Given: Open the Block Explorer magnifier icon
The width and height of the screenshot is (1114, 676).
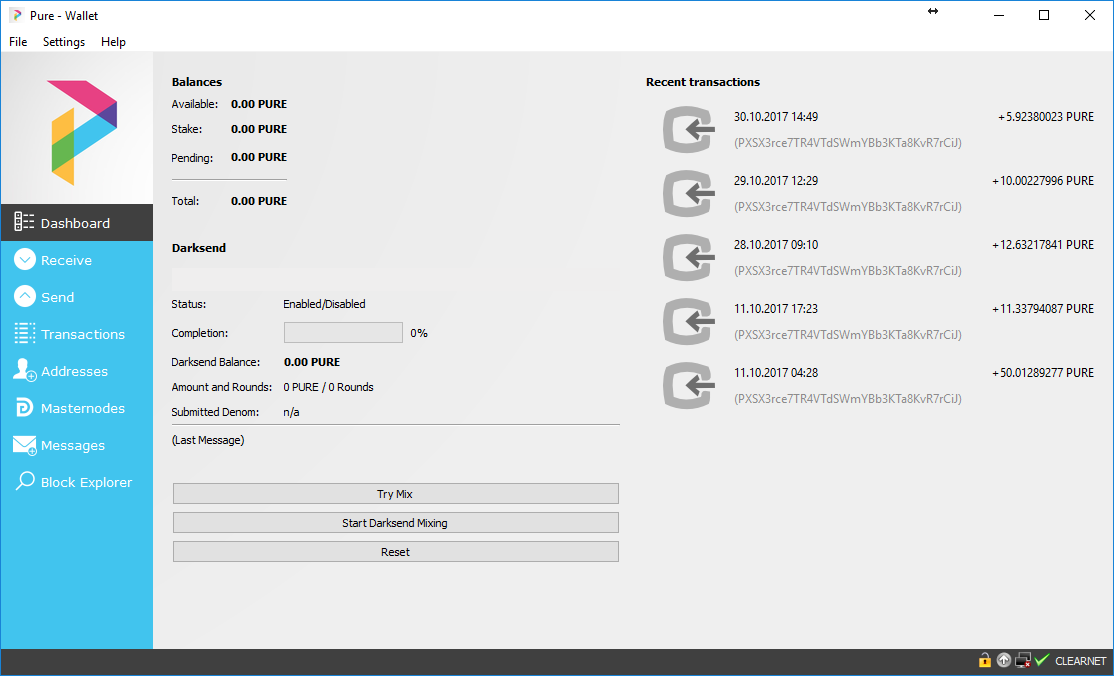Looking at the screenshot, I should [x=25, y=481].
